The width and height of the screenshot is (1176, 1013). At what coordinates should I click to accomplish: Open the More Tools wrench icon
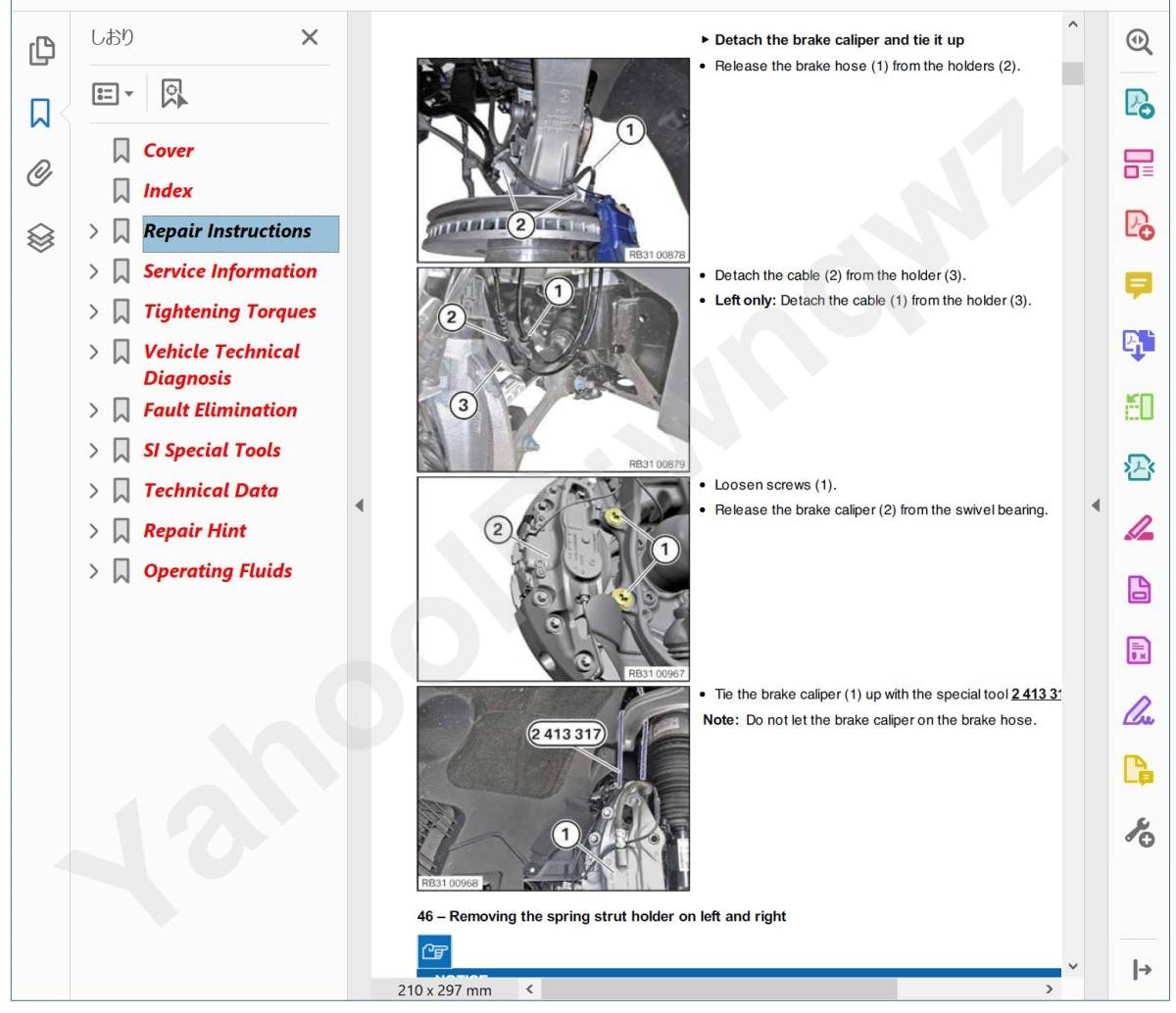click(x=1139, y=833)
